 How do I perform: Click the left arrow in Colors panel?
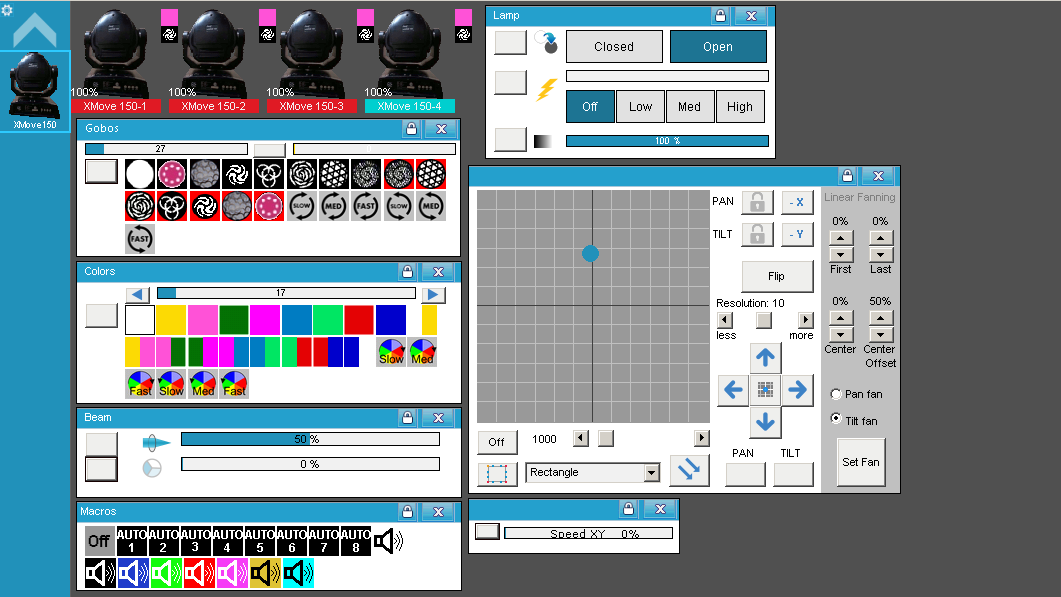(x=137, y=294)
